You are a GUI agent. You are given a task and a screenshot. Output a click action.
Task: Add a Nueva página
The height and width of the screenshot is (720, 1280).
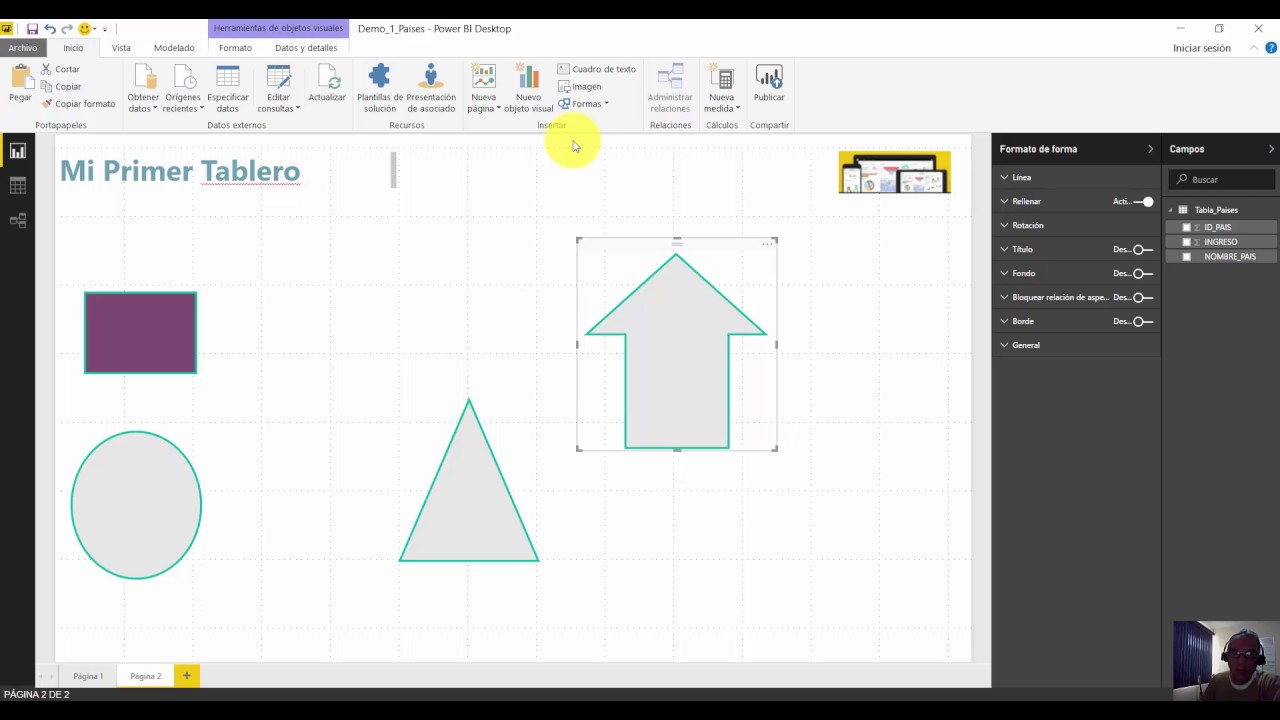pyautogui.click(x=483, y=89)
